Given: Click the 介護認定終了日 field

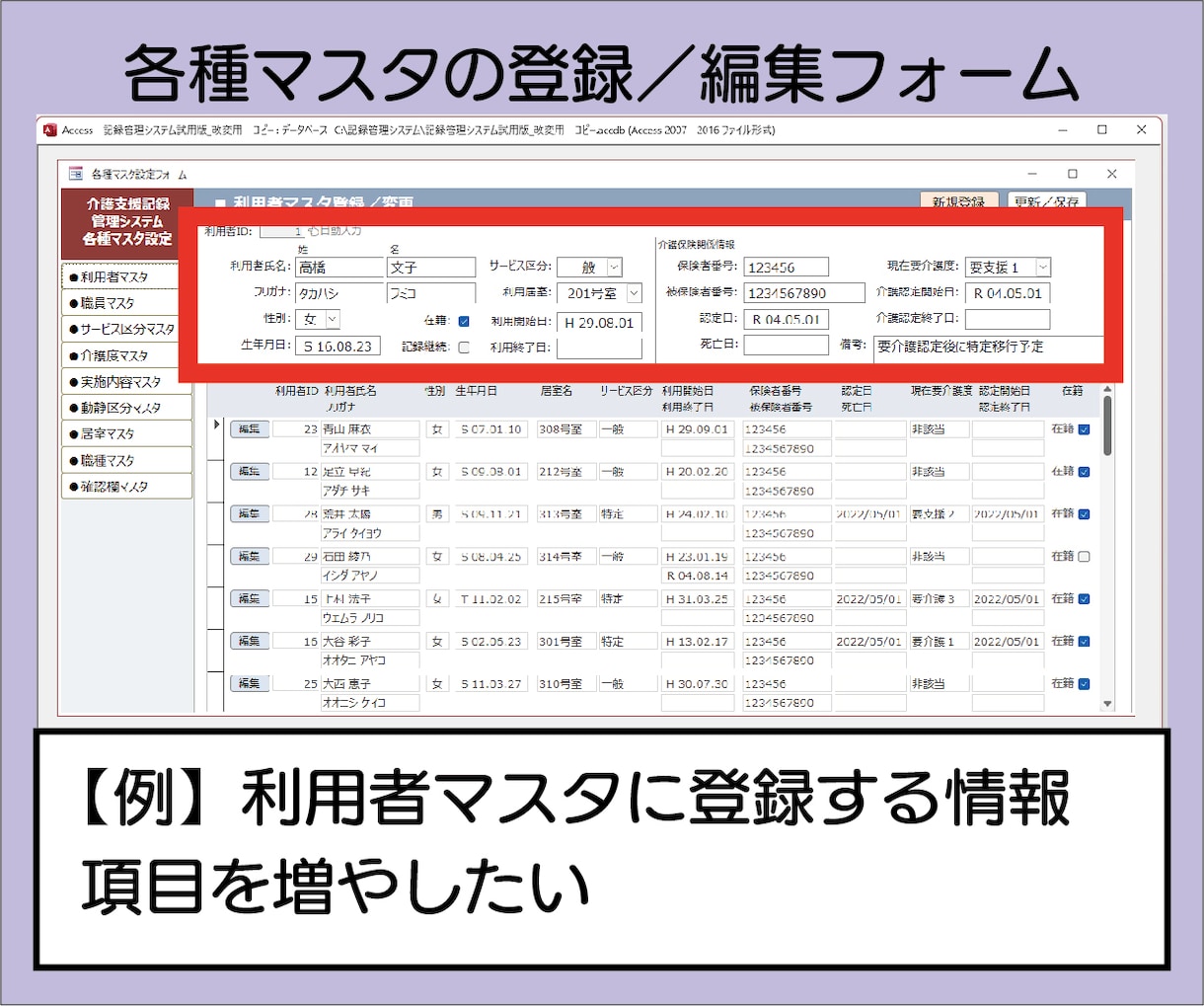Looking at the screenshot, I should tap(1008, 319).
